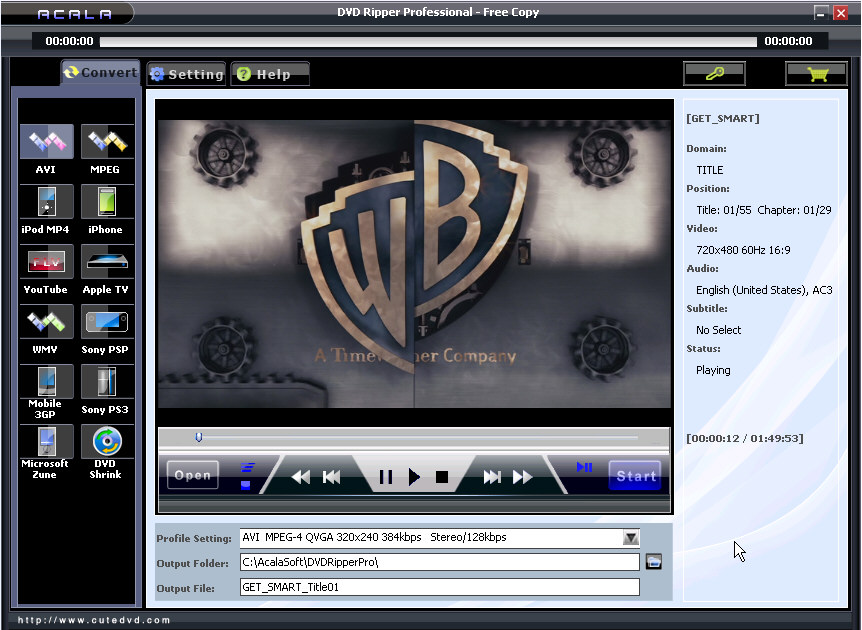Image resolution: width=862 pixels, height=630 pixels.
Task: Select the MPEG output format icon
Action: point(107,142)
